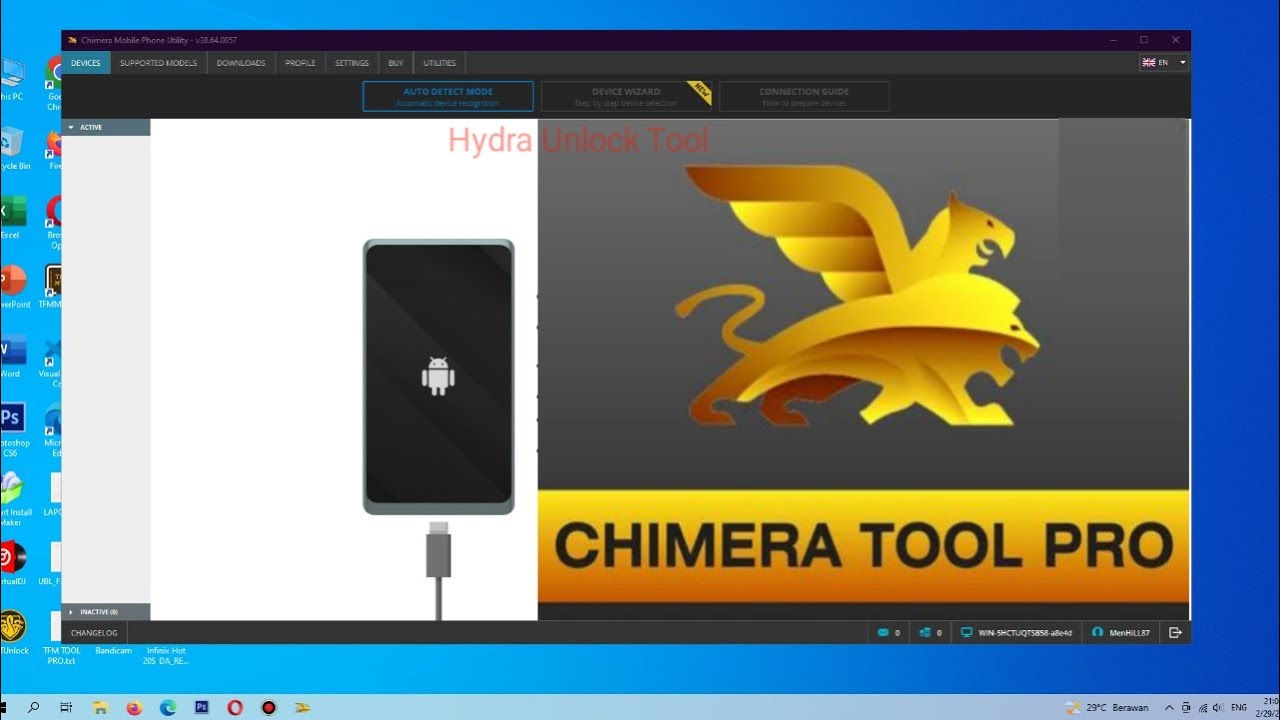Select the Bandicam desktop label
This screenshot has width=1280, height=720.
point(113,650)
